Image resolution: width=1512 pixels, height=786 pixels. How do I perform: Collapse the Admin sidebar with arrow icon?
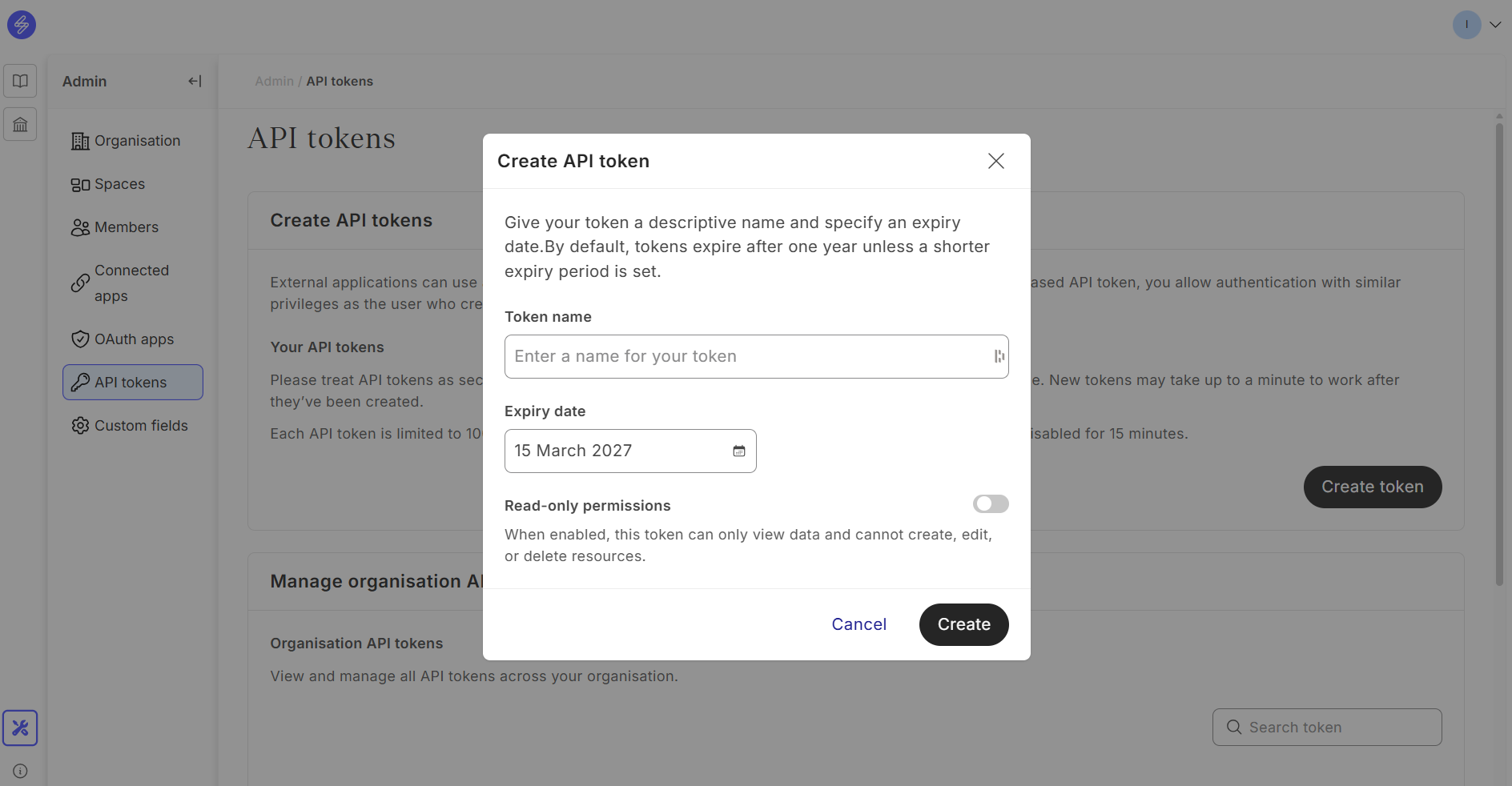(195, 81)
